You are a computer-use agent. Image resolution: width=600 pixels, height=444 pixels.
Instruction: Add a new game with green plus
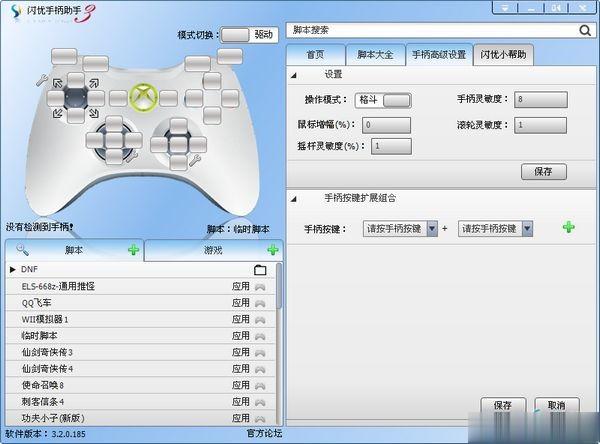273,250
